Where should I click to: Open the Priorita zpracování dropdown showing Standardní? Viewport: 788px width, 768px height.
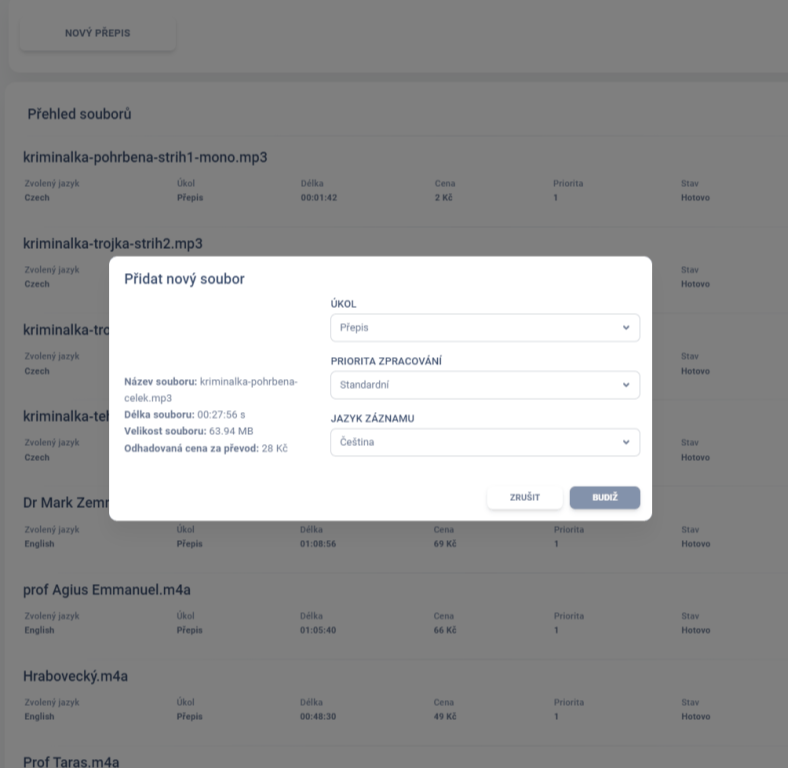pos(484,385)
